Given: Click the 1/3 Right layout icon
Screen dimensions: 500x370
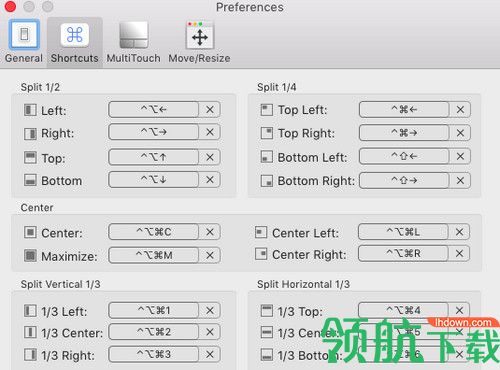Looking at the screenshot, I should [30, 355].
